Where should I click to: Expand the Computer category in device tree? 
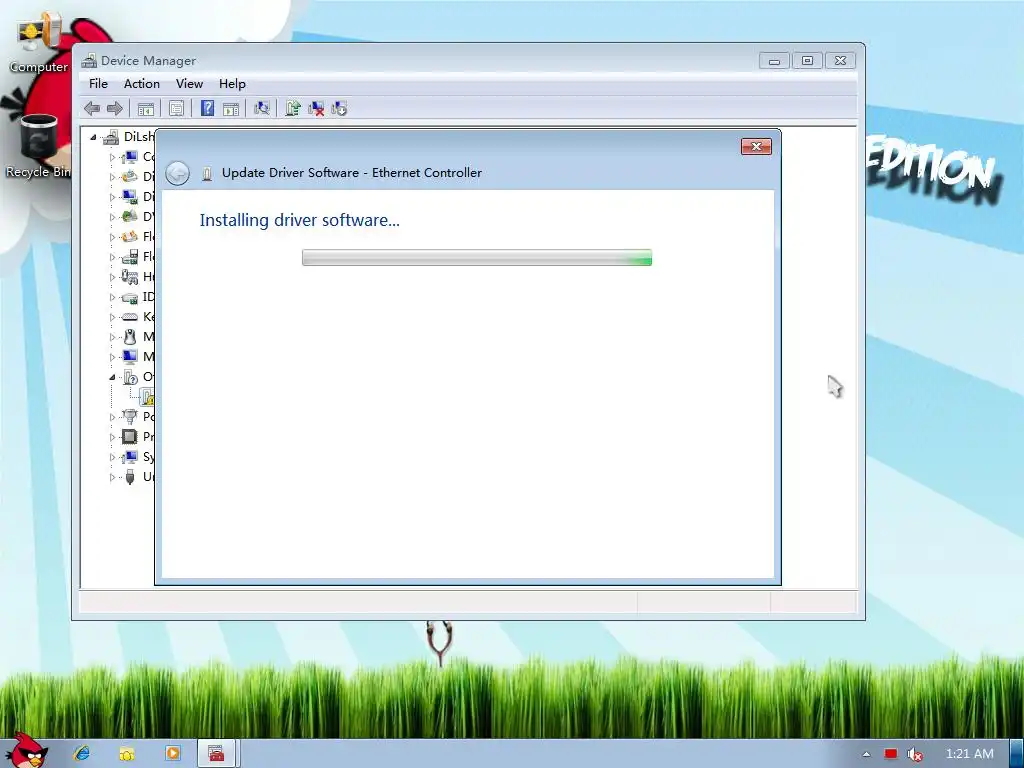[x=112, y=157]
